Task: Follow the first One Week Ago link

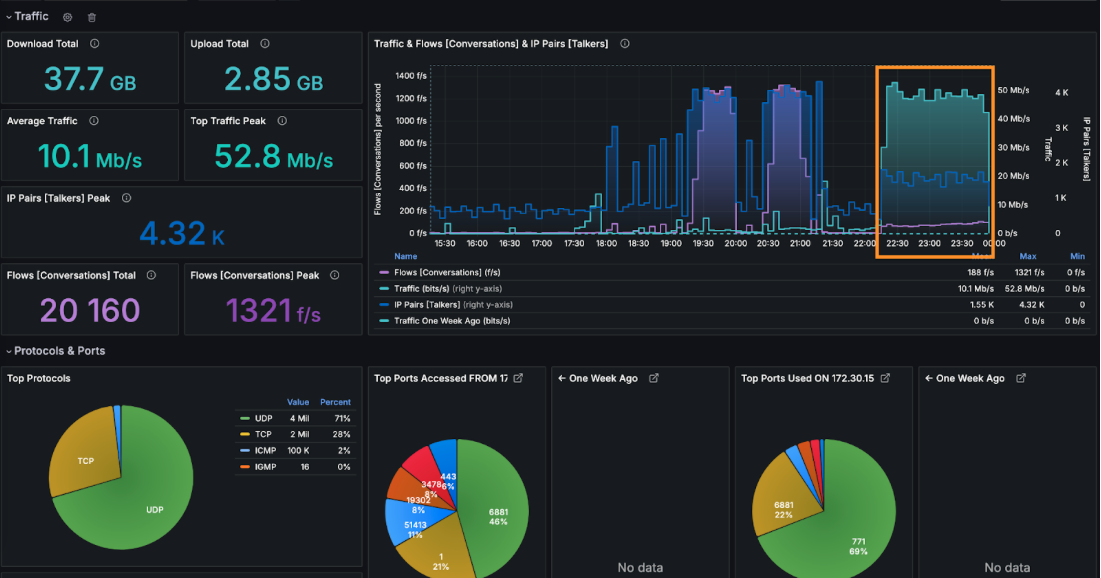Action: (x=603, y=378)
